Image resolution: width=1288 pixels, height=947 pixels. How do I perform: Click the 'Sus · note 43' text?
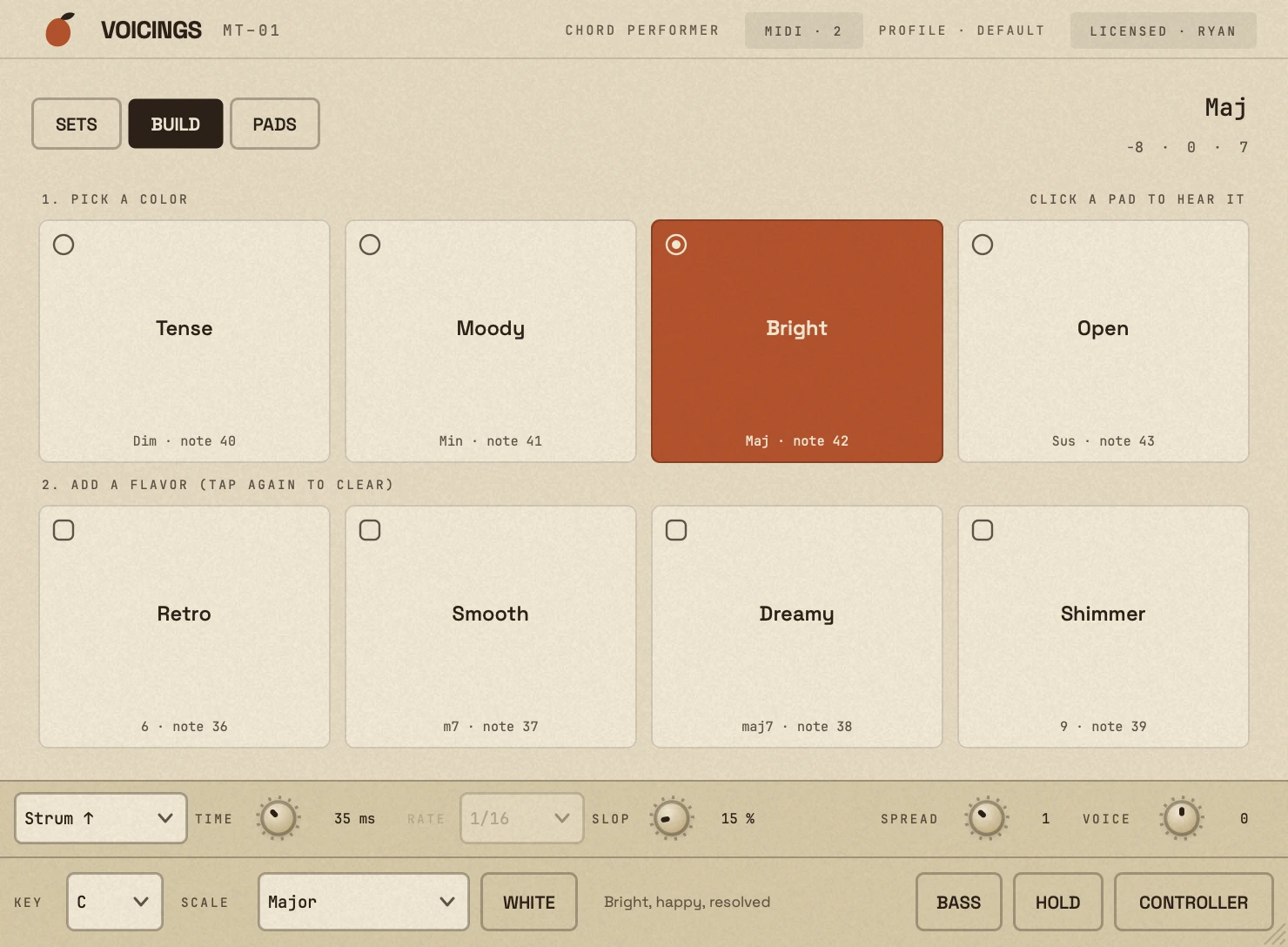1104,441
